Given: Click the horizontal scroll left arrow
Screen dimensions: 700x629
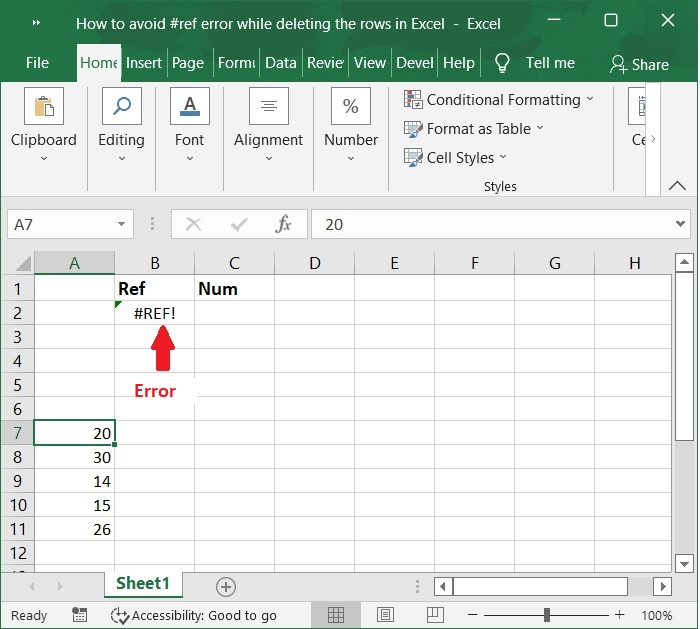Looking at the screenshot, I should pos(443,586).
